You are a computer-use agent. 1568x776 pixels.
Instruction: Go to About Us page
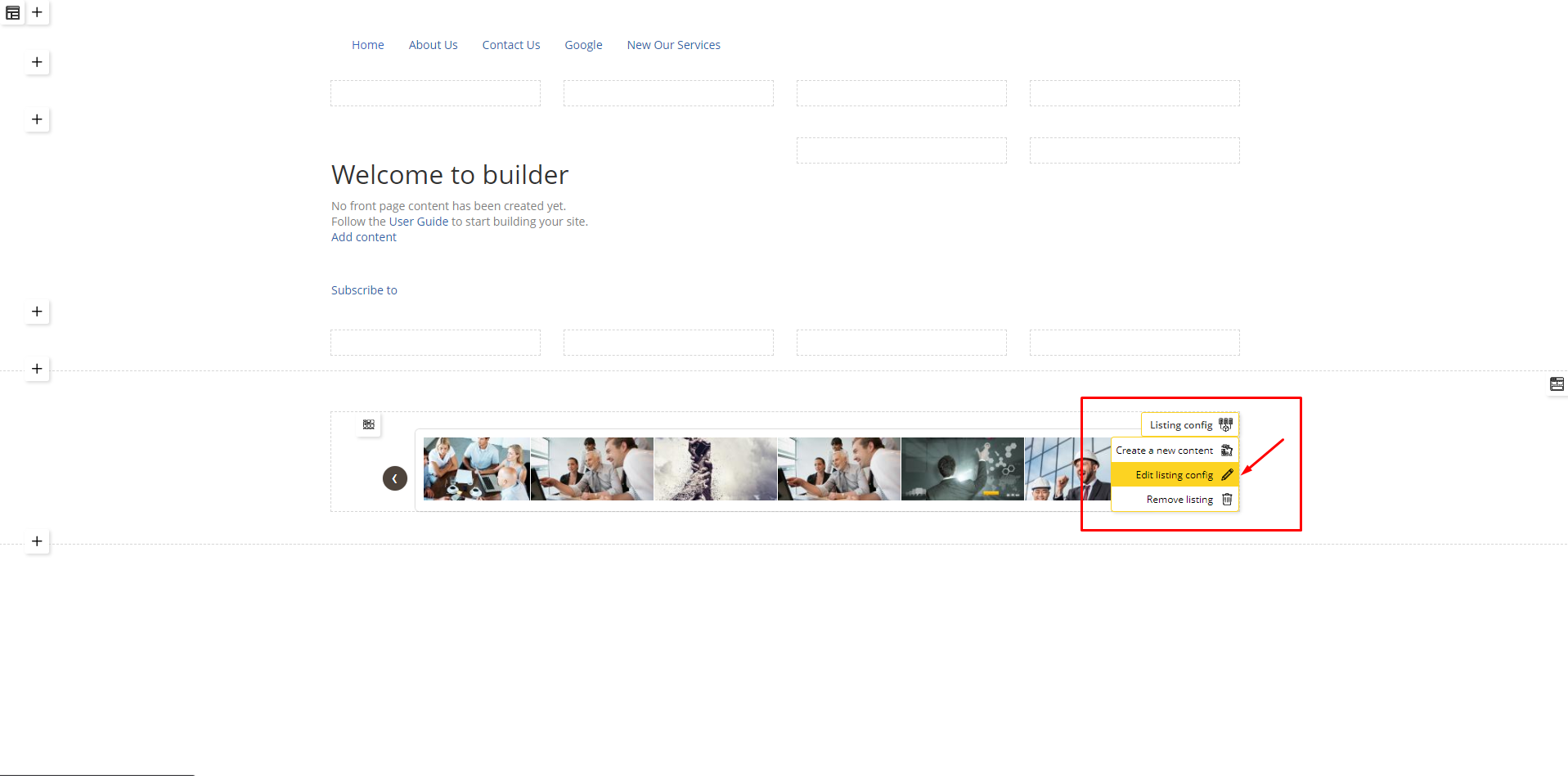click(434, 45)
